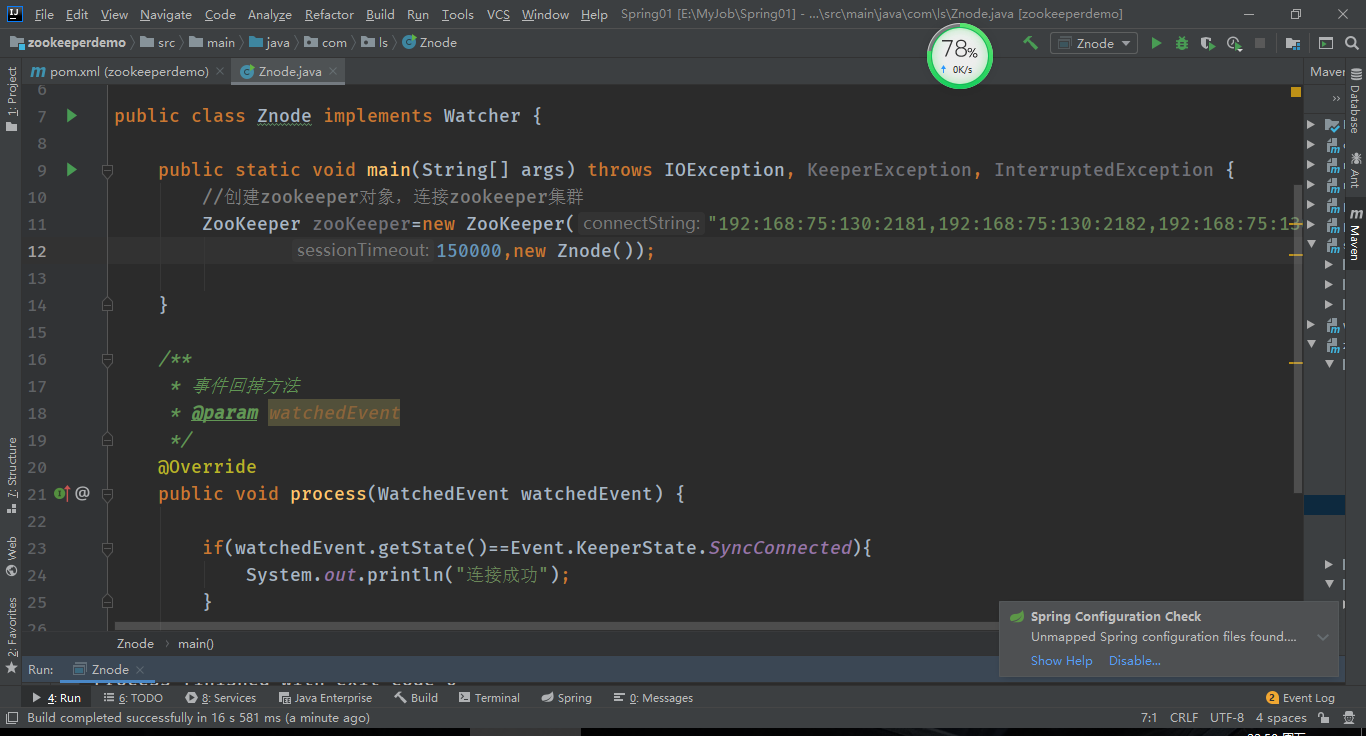
Task: Close the Znode run tab
Action: point(140,670)
